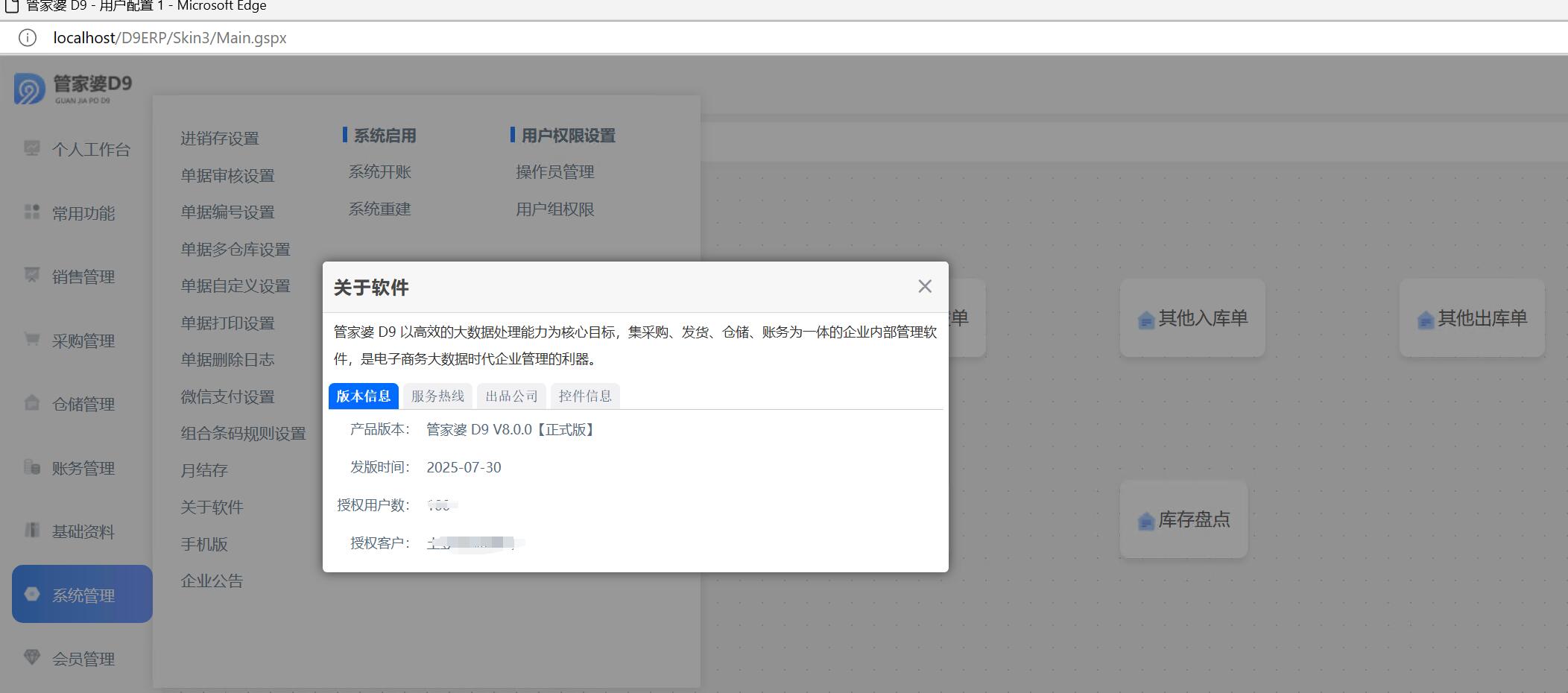Viewport: 1568px width, 693px height.
Task: Open the 进销存设置 menu item
Action: [x=220, y=139]
